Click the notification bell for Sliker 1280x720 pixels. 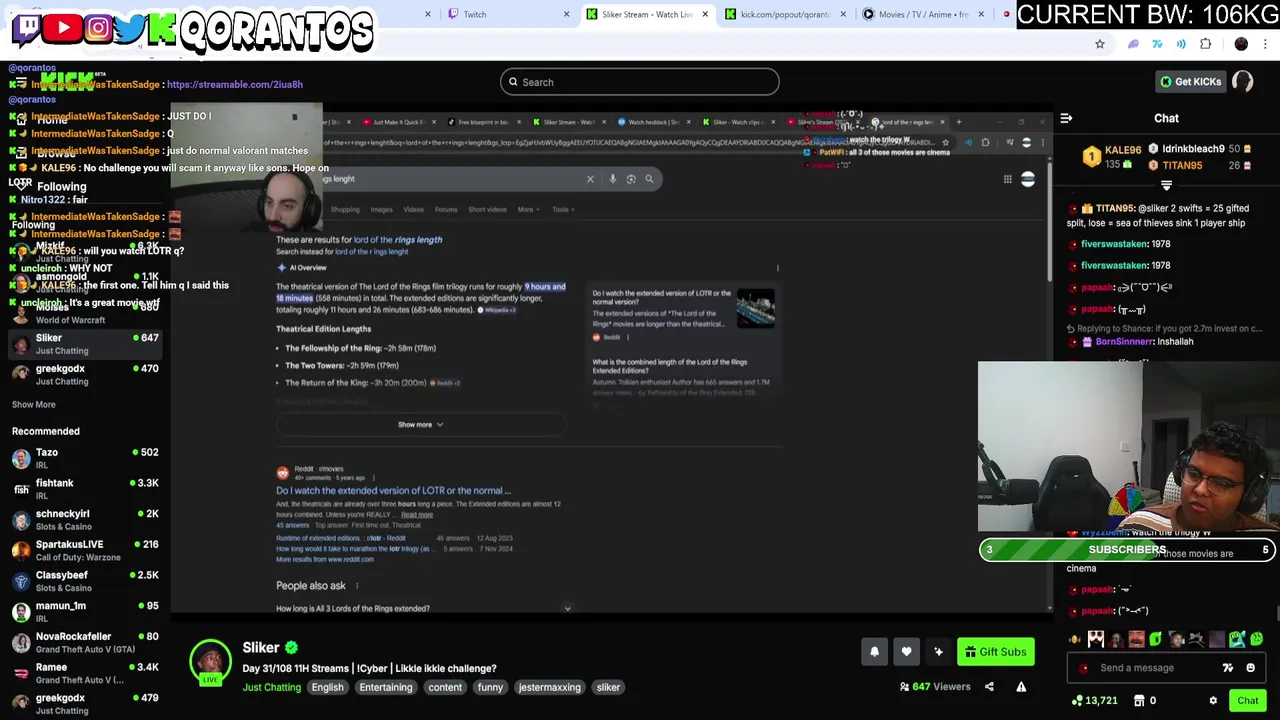[x=874, y=652]
